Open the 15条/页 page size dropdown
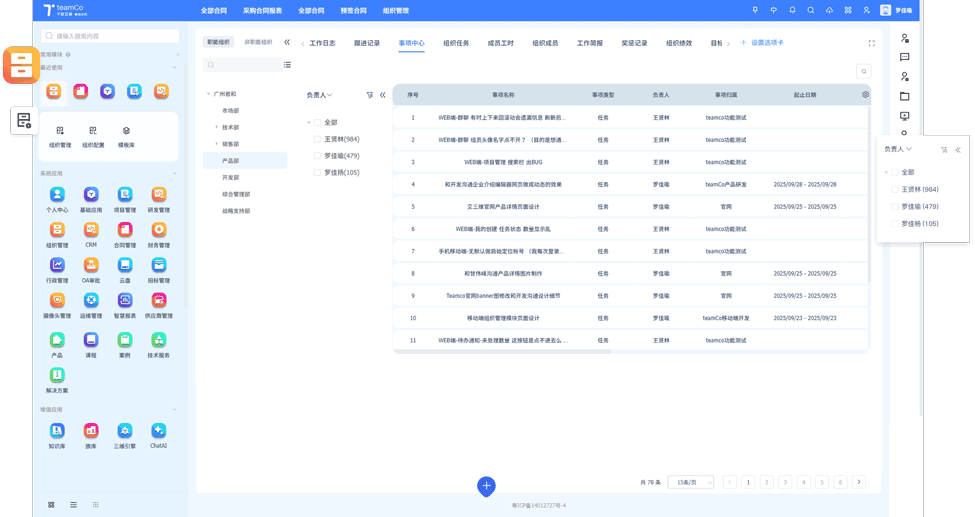Image resolution: width=975 pixels, height=517 pixels. (x=690, y=482)
